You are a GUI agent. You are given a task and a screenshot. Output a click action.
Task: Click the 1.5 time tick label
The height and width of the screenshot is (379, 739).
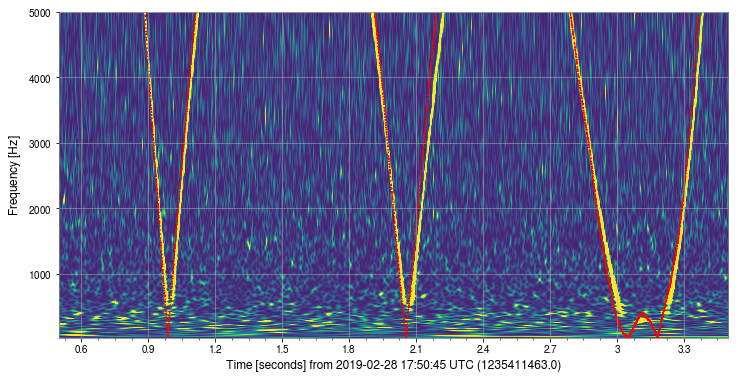click(282, 349)
